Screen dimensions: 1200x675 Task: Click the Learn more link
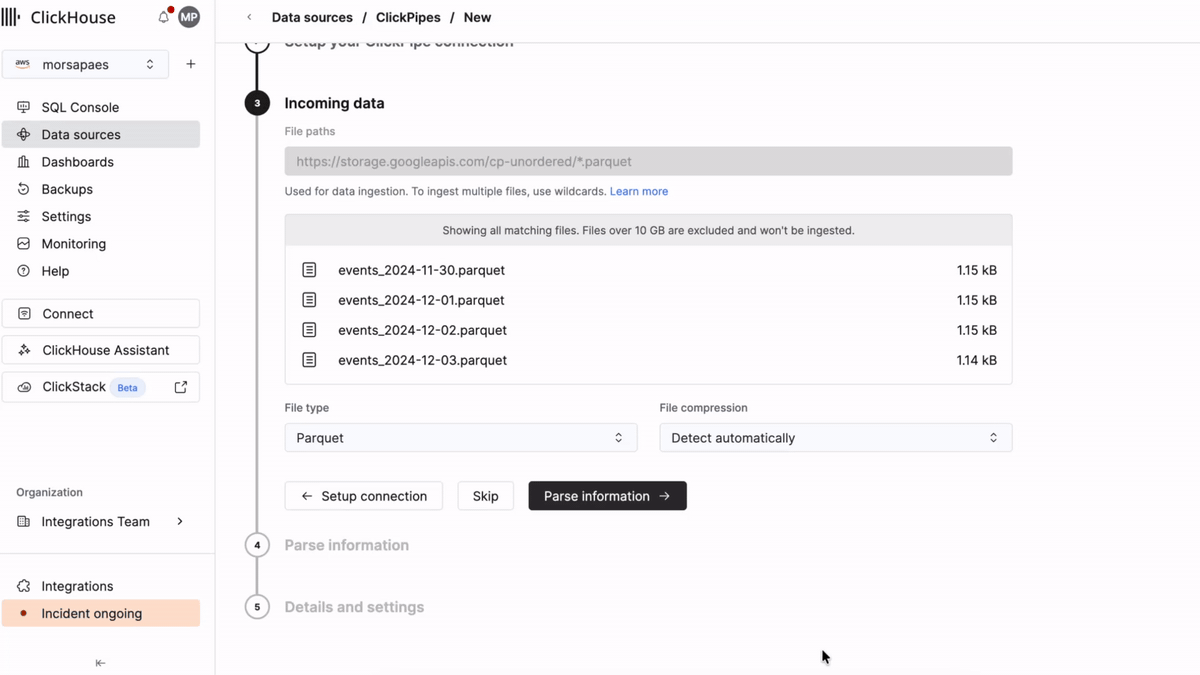(x=638, y=191)
